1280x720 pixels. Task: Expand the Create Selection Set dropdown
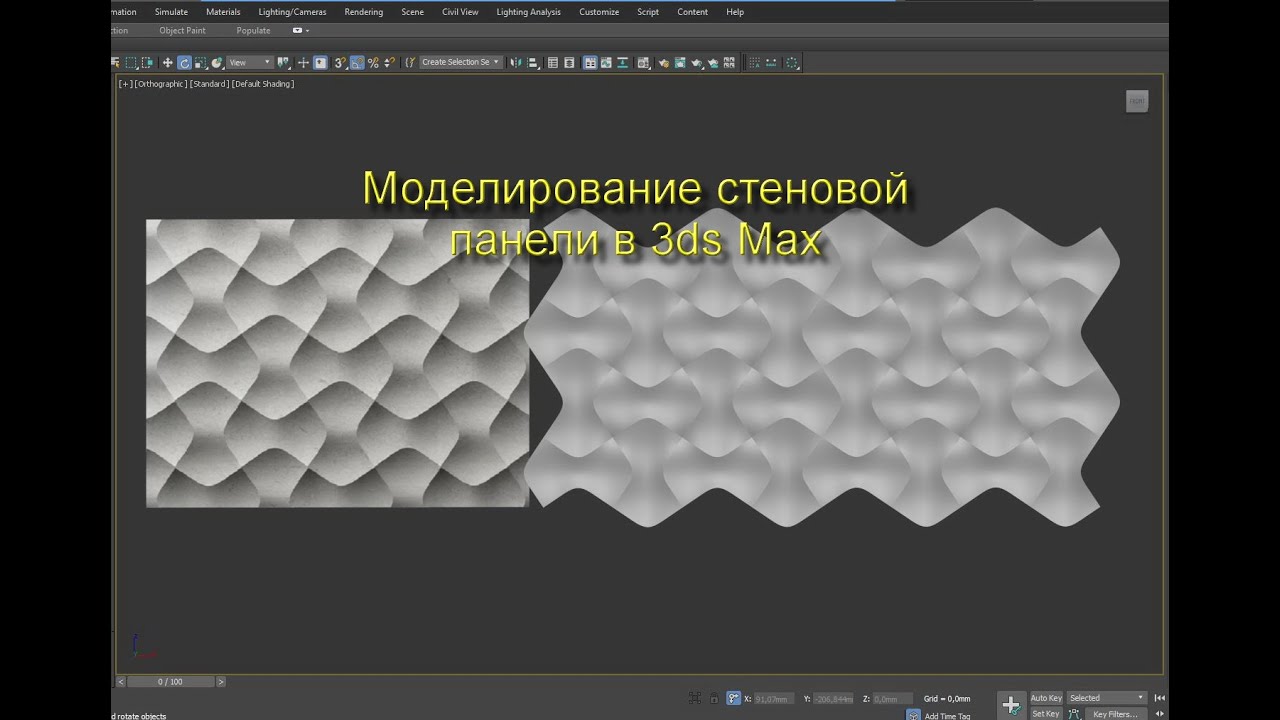tap(461, 62)
